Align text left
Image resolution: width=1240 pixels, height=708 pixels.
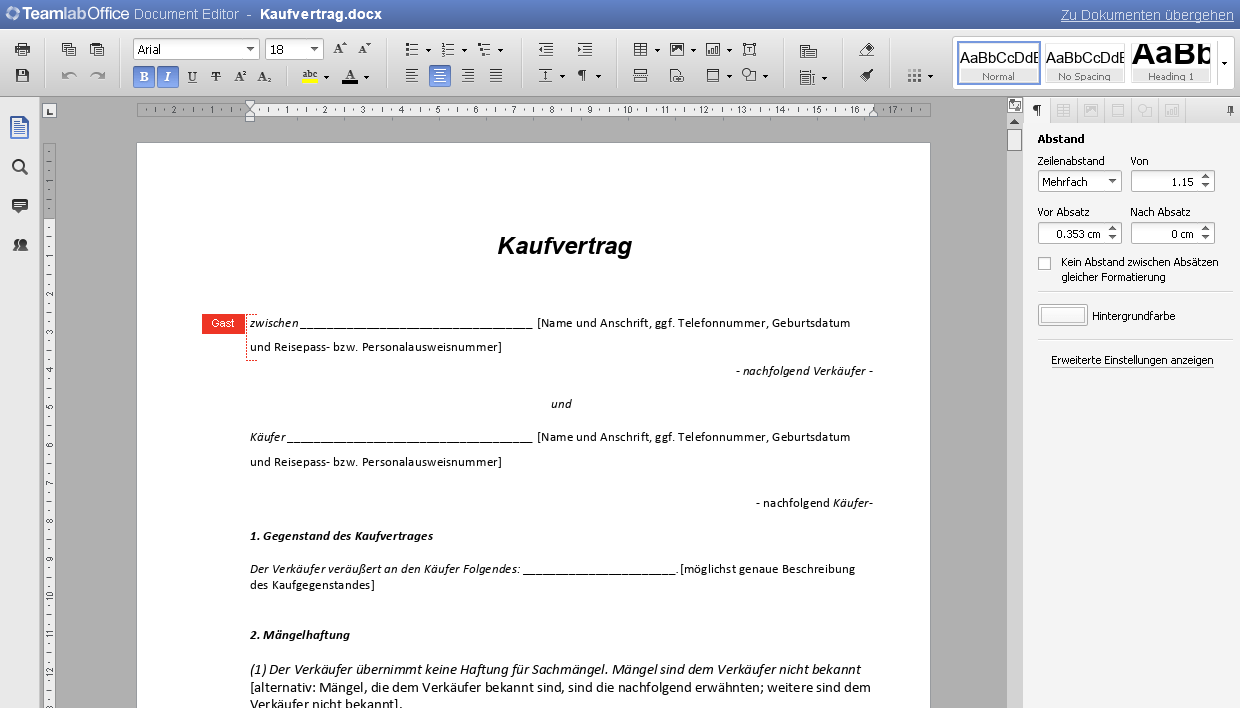412,76
